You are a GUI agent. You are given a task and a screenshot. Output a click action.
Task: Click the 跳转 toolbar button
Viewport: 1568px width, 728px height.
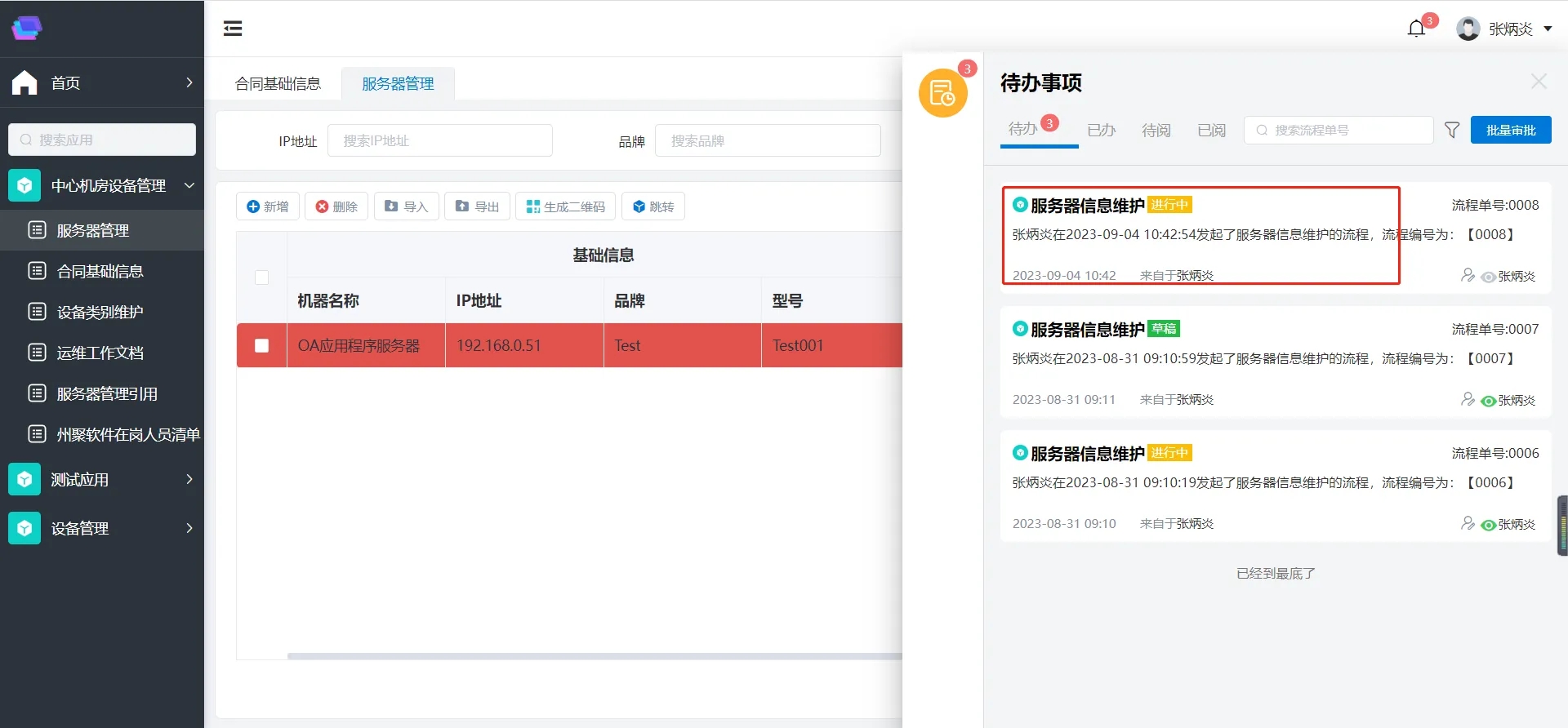(x=653, y=206)
